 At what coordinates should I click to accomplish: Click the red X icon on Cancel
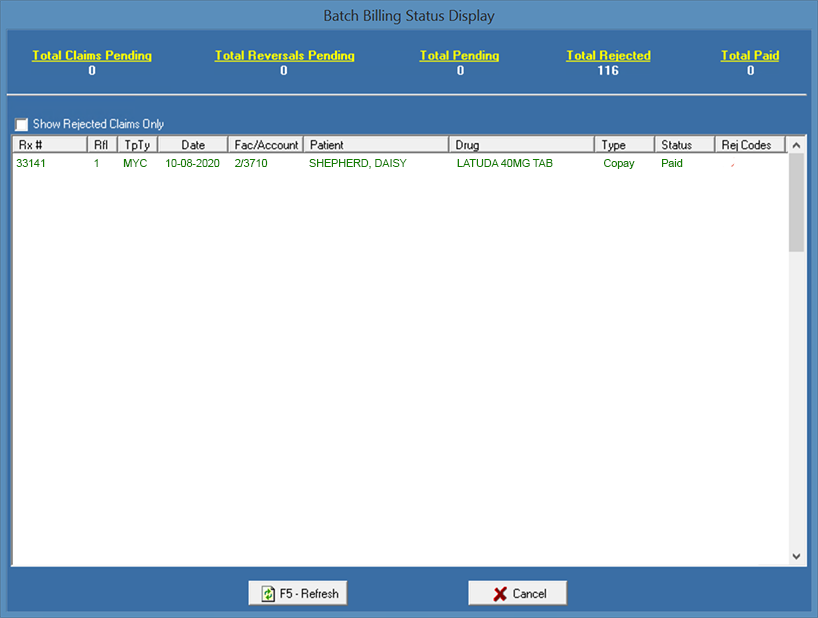tap(500, 593)
